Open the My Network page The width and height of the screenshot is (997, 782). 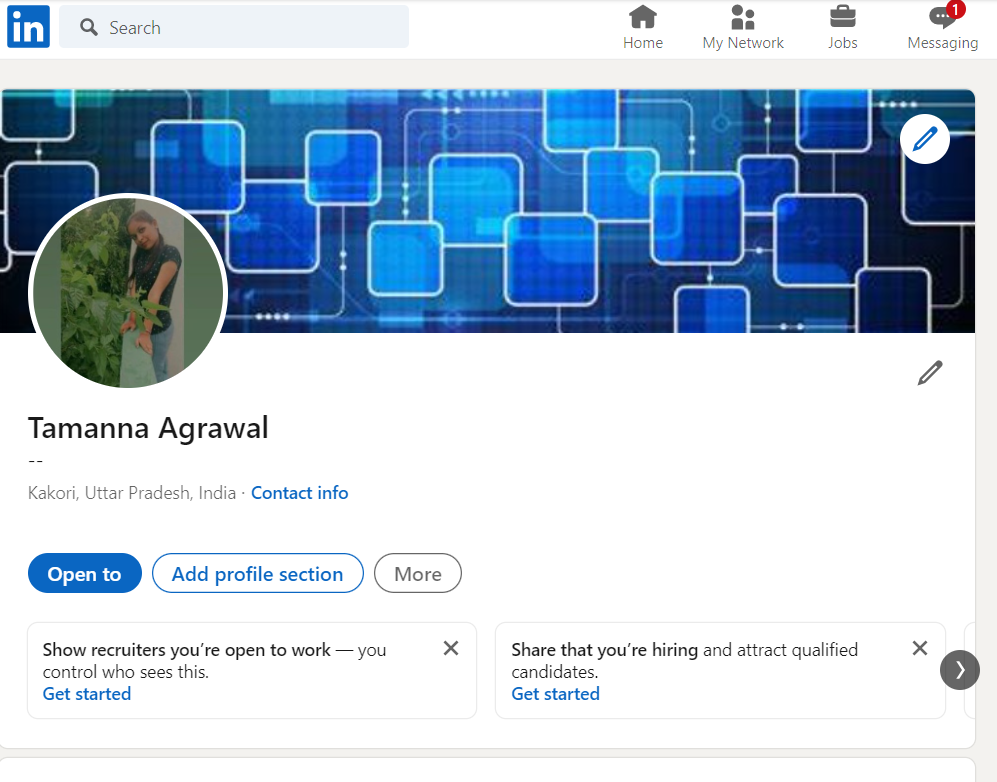(x=743, y=27)
